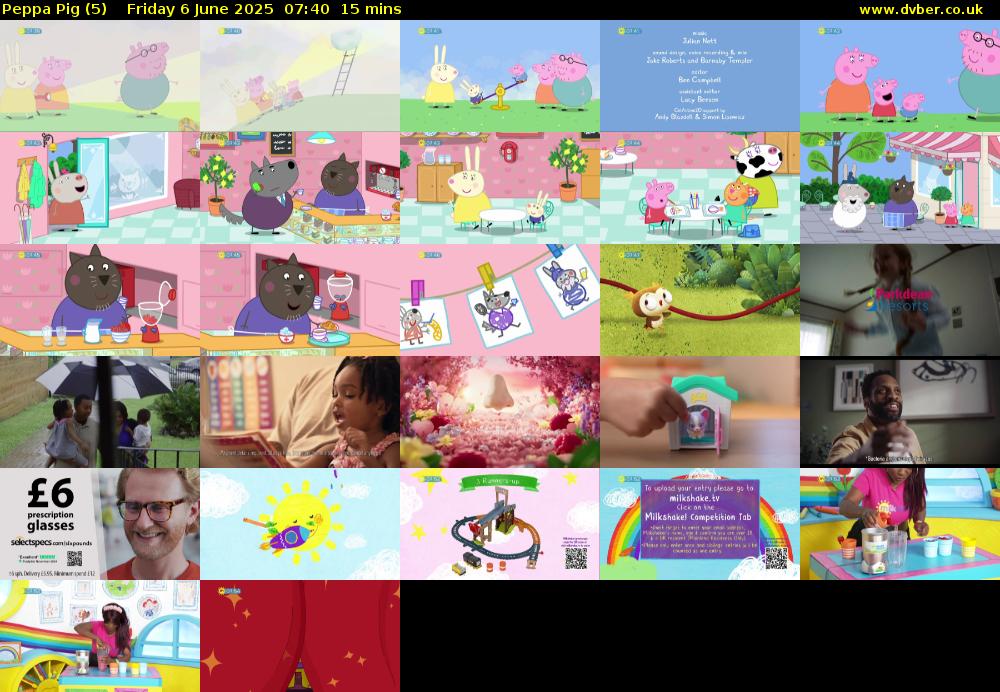
Task: Open the credits thumbnail listing Julian Nott
Action: [x=700, y=76]
